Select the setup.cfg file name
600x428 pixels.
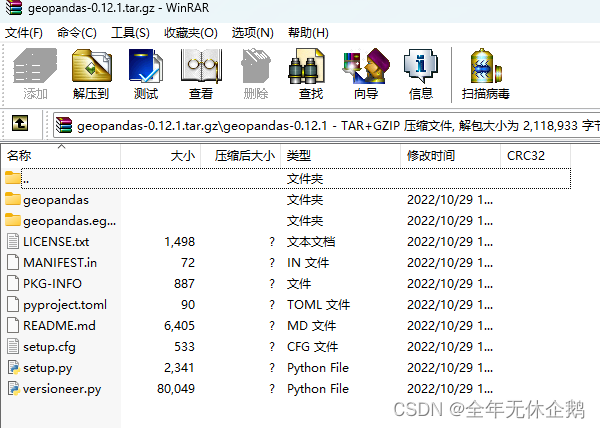[49, 347]
